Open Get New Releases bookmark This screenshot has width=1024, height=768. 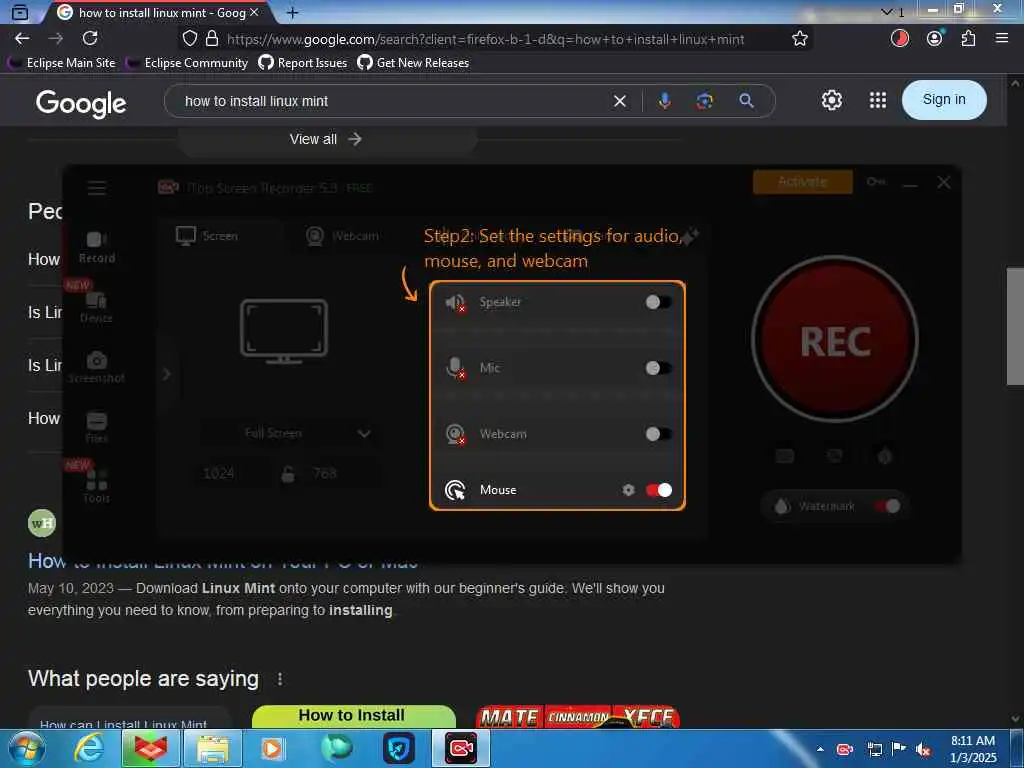coord(413,63)
